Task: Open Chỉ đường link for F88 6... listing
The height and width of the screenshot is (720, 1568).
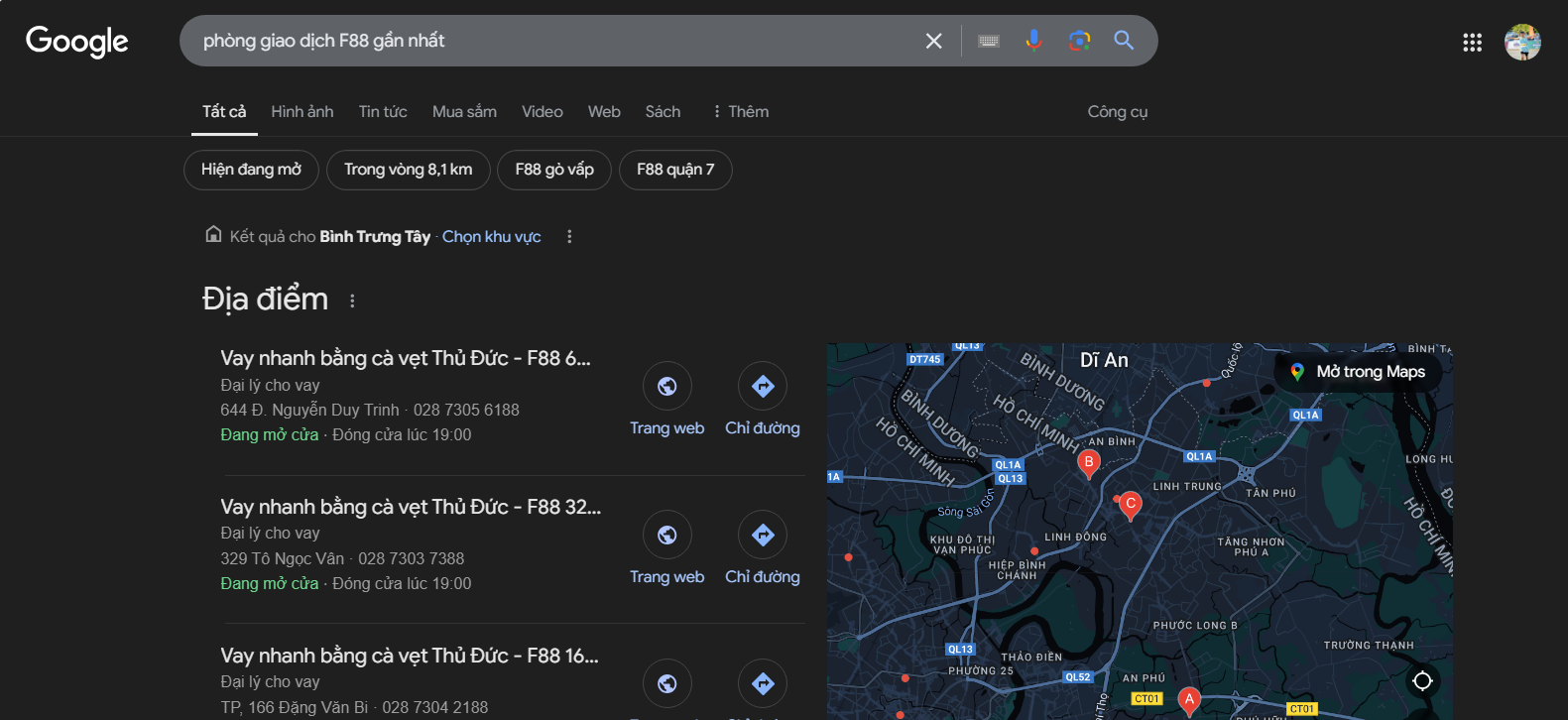Action: (763, 428)
